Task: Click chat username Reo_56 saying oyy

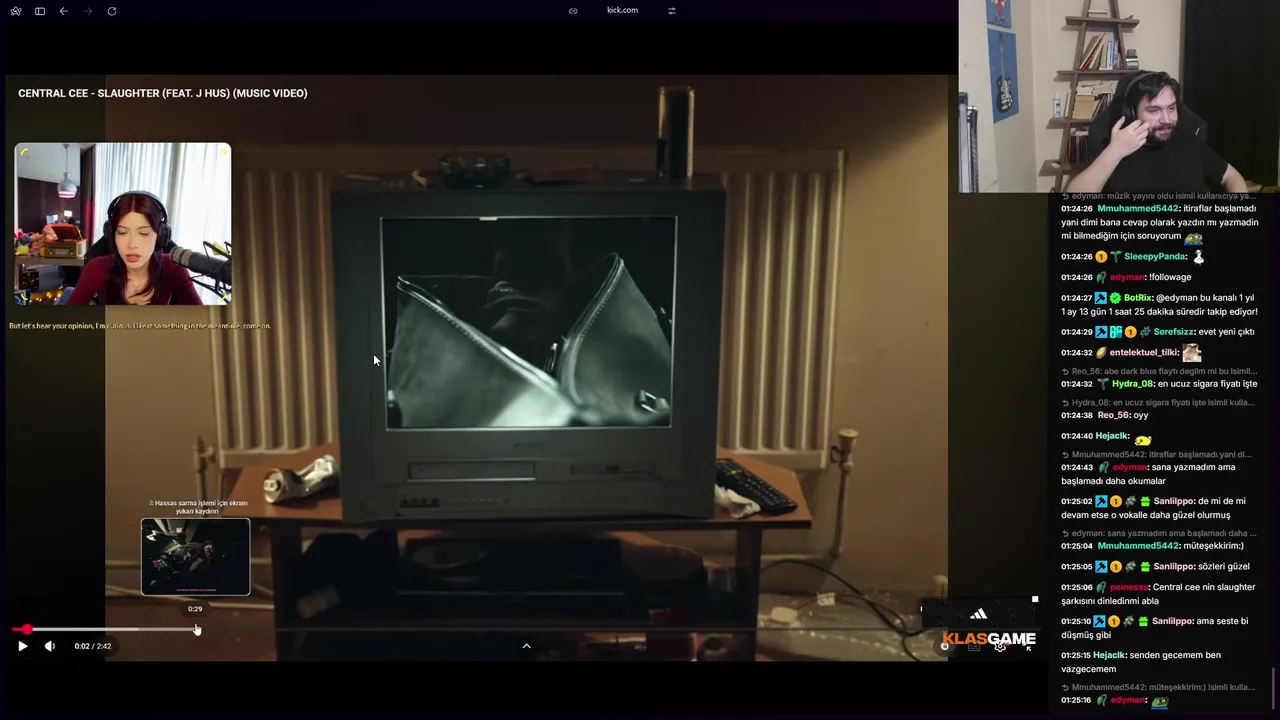Action: tap(1112, 415)
